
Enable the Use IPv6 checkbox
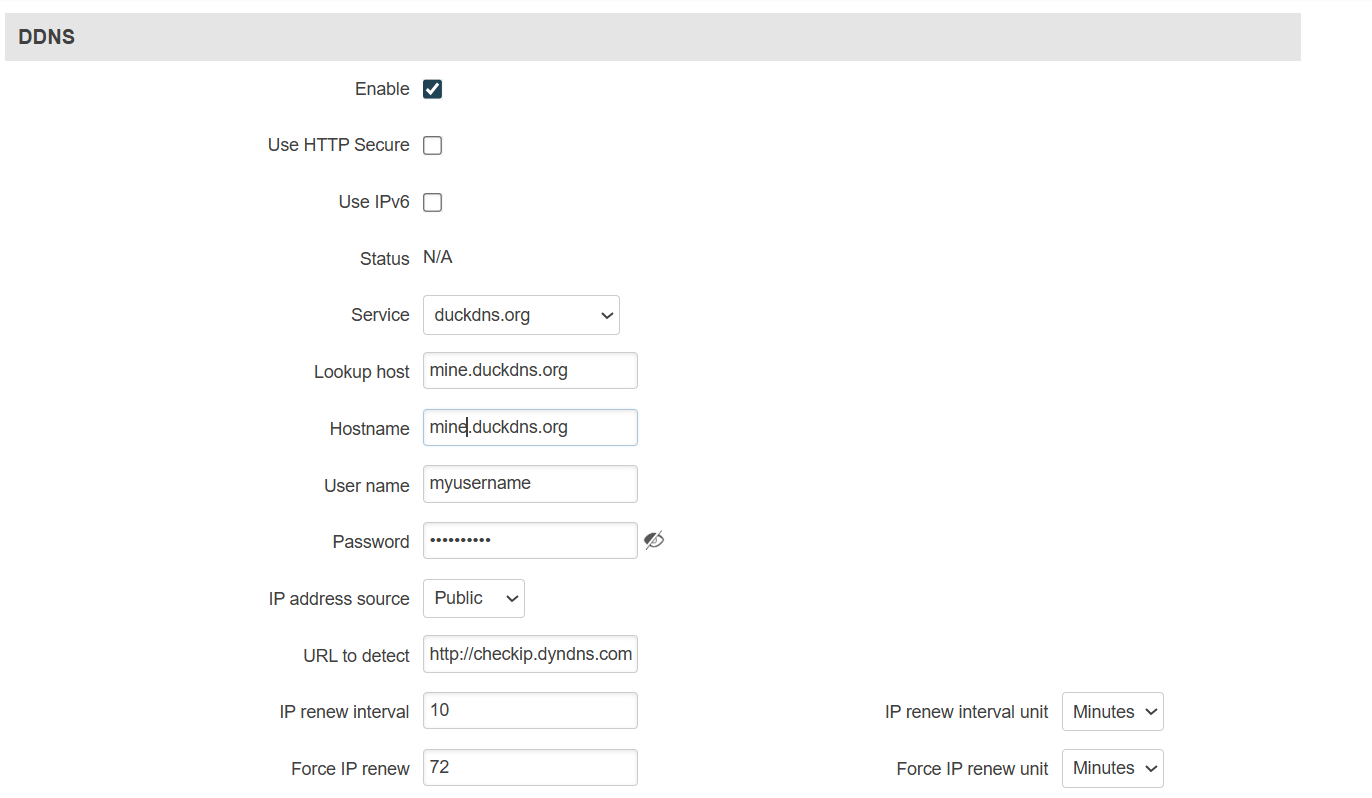click(x=432, y=202)
